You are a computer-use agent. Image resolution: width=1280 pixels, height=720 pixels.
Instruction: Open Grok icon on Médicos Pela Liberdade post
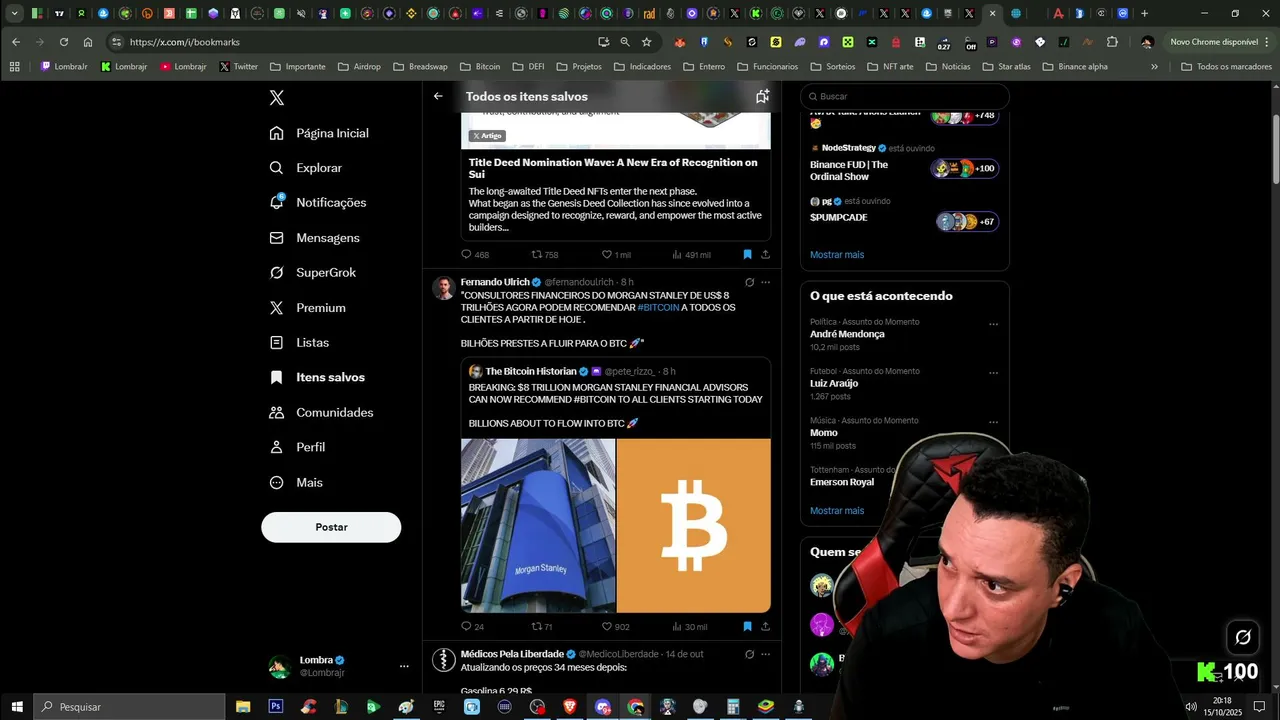749,654
